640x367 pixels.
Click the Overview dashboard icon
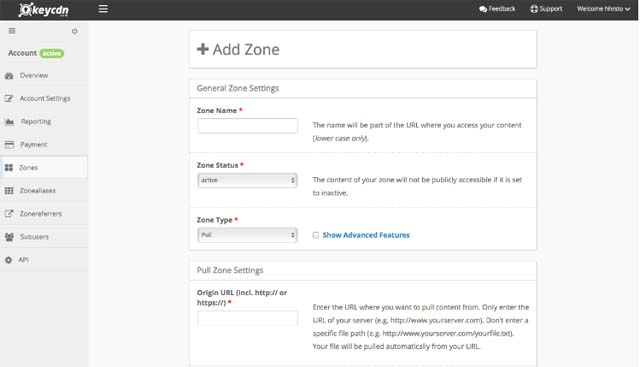pyautogui.click(x=9, y=76)
